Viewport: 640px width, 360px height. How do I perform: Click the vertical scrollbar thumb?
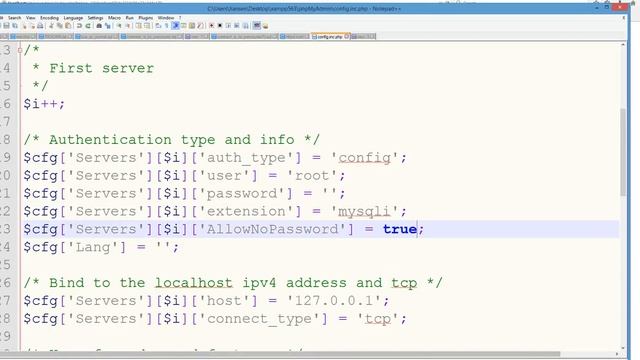click(x=623, y=152)
